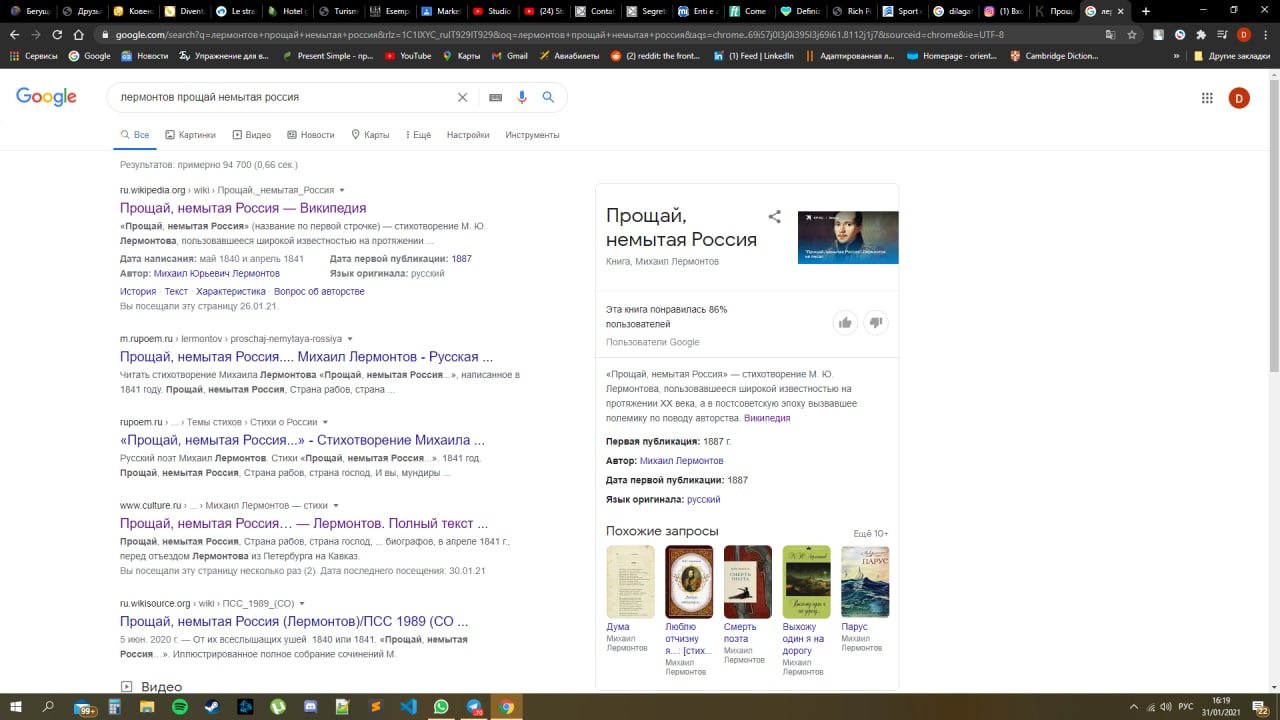The image size is (1280, 720).
Task: Open Visual Studio Code from the taskbar
Action: [408, 707]
